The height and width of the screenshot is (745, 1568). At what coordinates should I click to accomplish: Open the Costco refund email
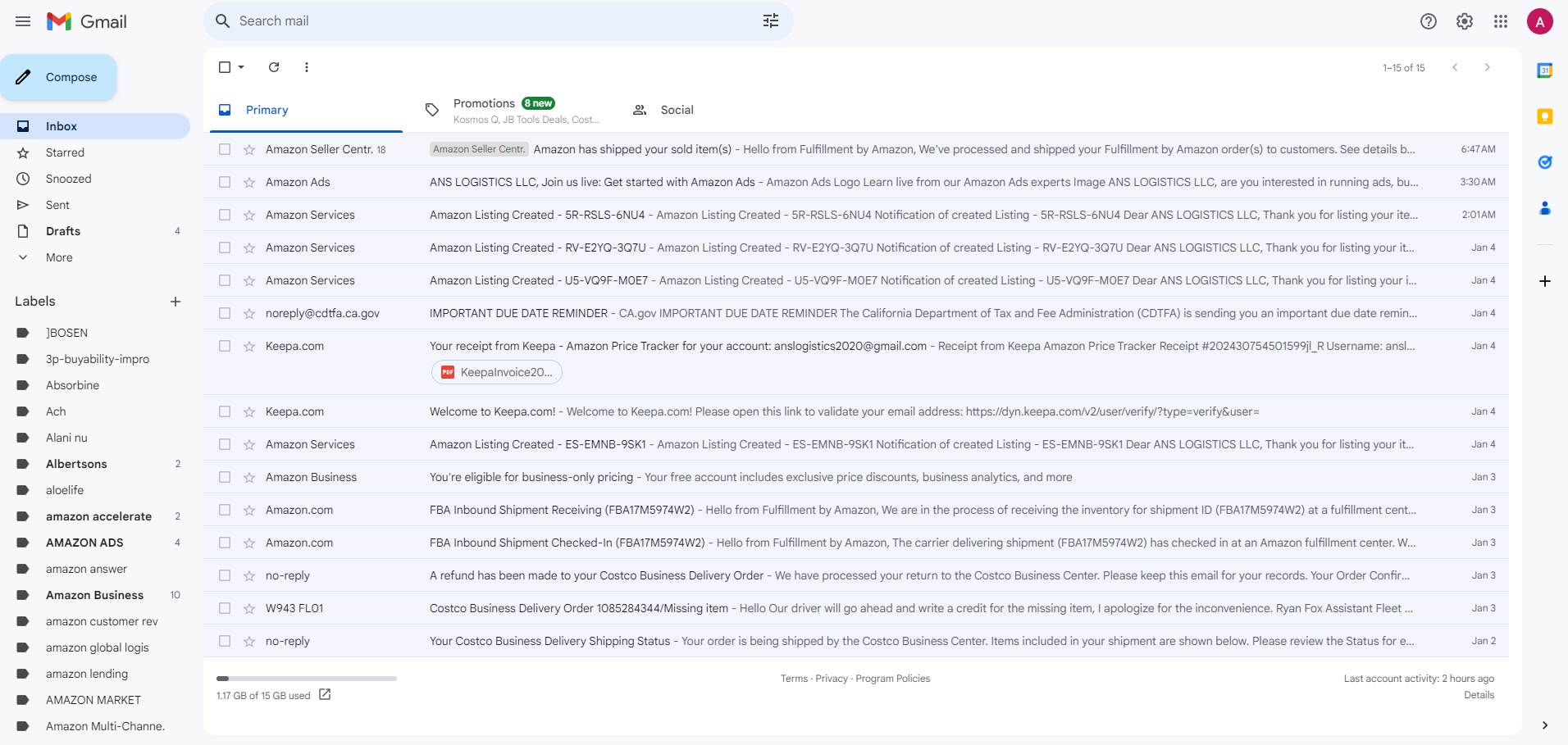tap(856, 575)
